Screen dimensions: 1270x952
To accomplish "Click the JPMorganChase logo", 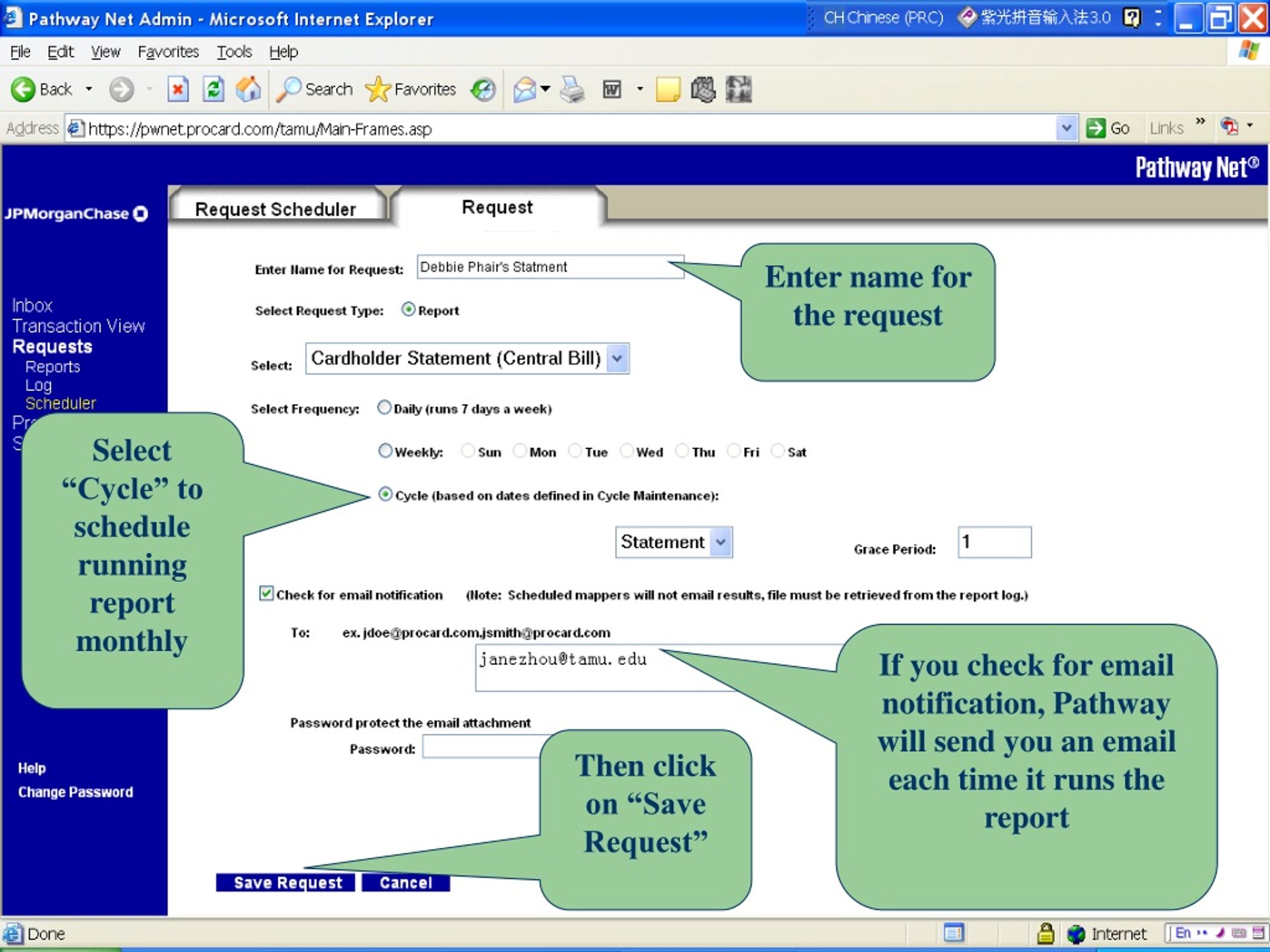I will pos(76,214).
